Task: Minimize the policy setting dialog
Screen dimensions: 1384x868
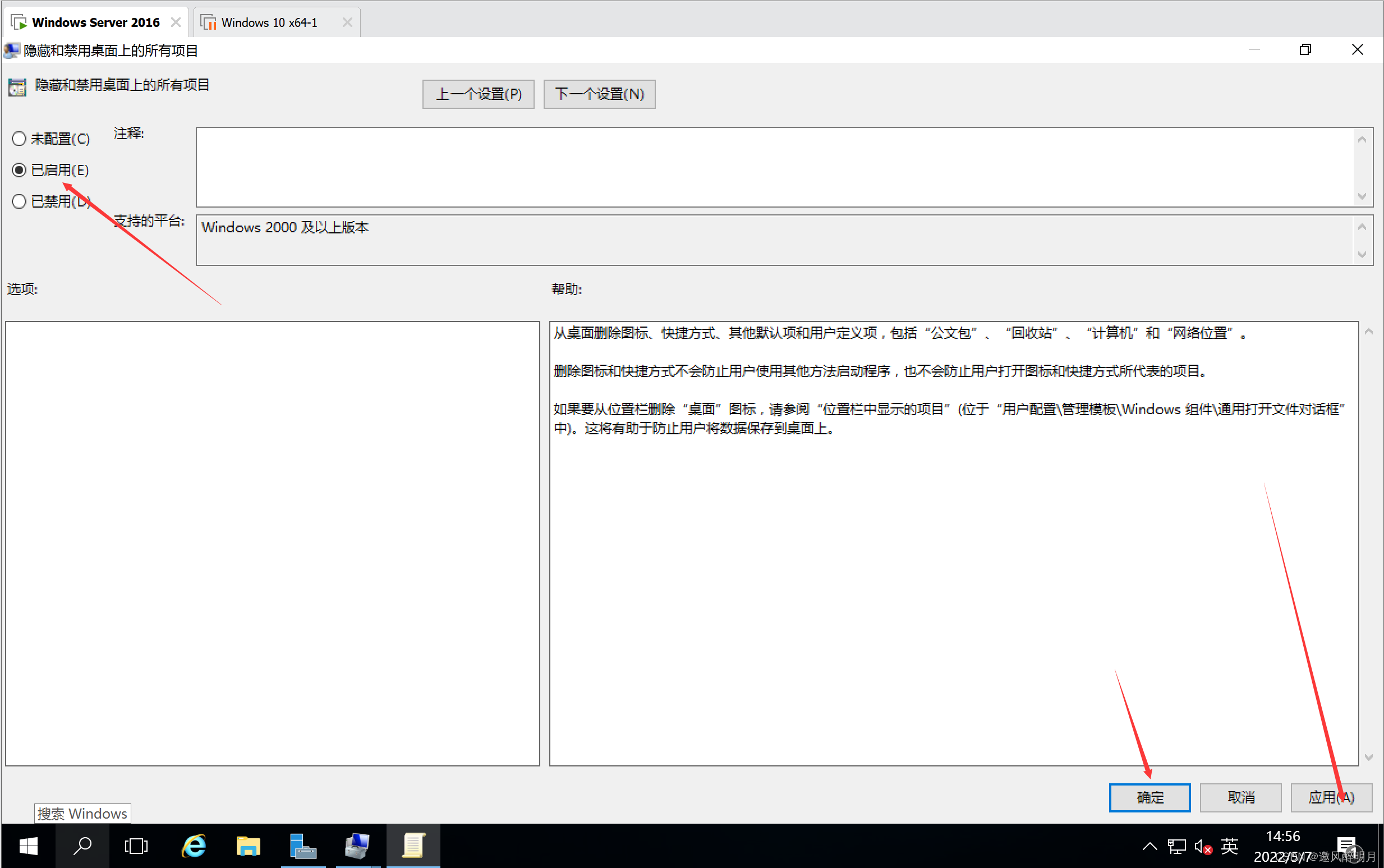Action: pos(1254,50)
